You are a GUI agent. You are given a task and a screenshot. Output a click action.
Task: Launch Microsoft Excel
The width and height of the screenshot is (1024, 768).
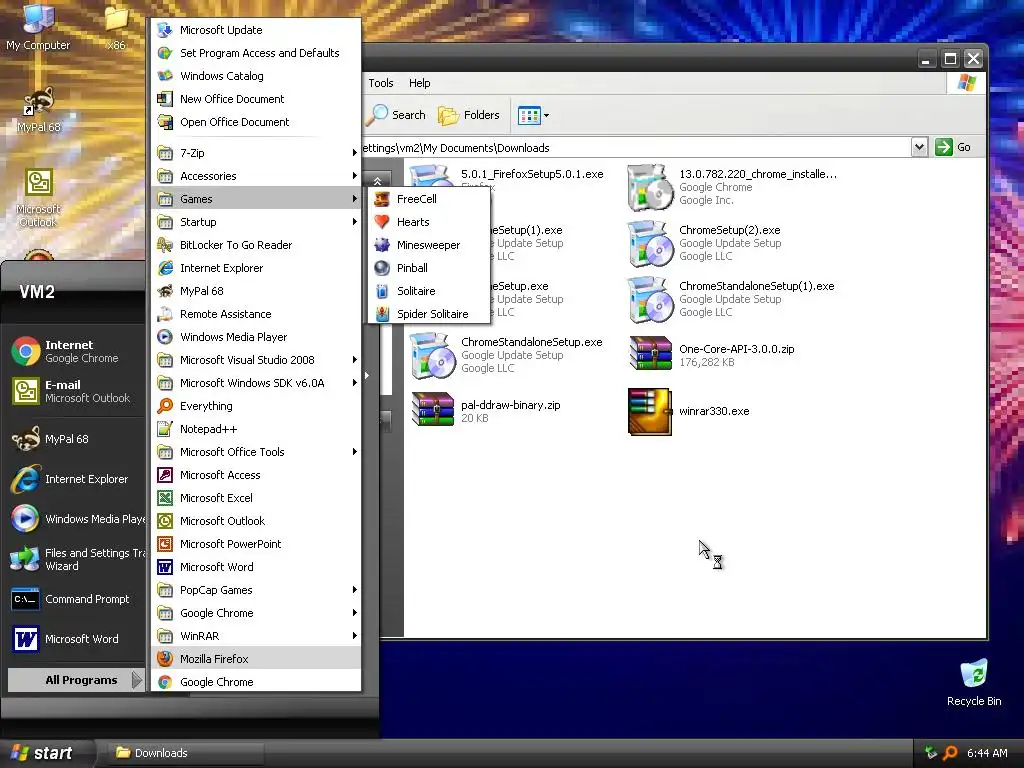[256, 498]
